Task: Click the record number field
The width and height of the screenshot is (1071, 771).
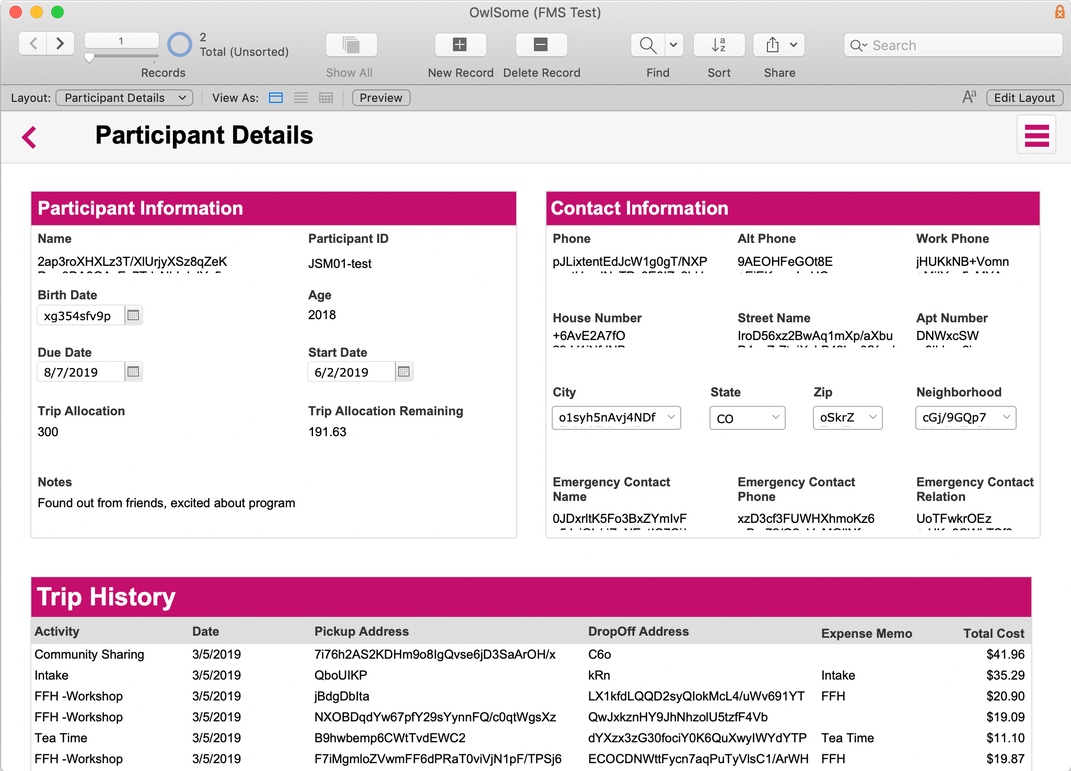Action: click(122, 41)
